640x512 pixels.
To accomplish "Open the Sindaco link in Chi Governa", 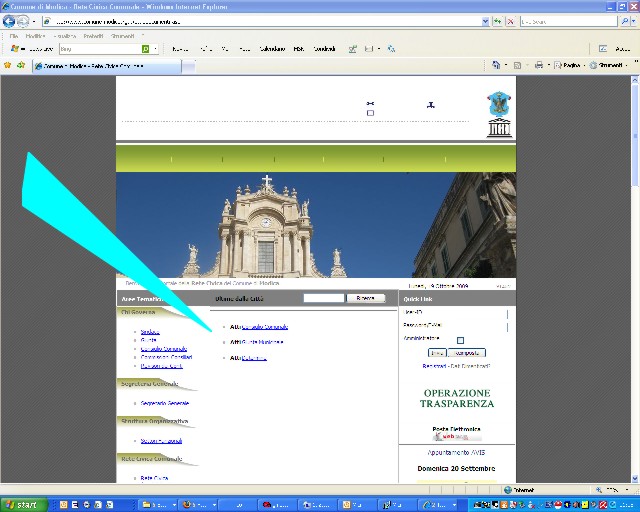I will pyautogui.click(x=150, y=332).
